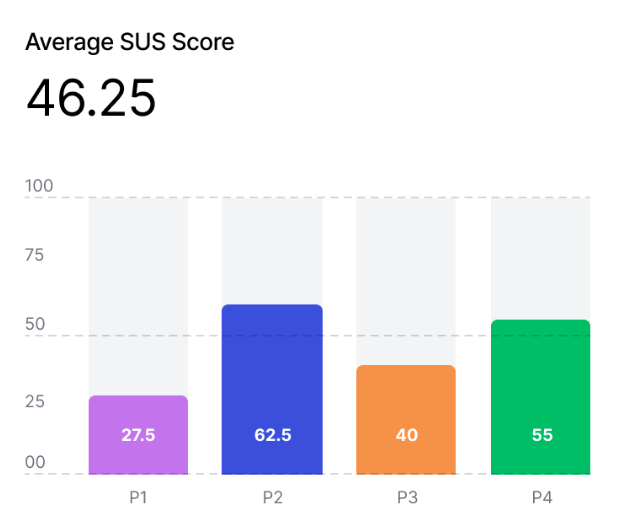Click the 50 y-axis label

tap(35, 325)
